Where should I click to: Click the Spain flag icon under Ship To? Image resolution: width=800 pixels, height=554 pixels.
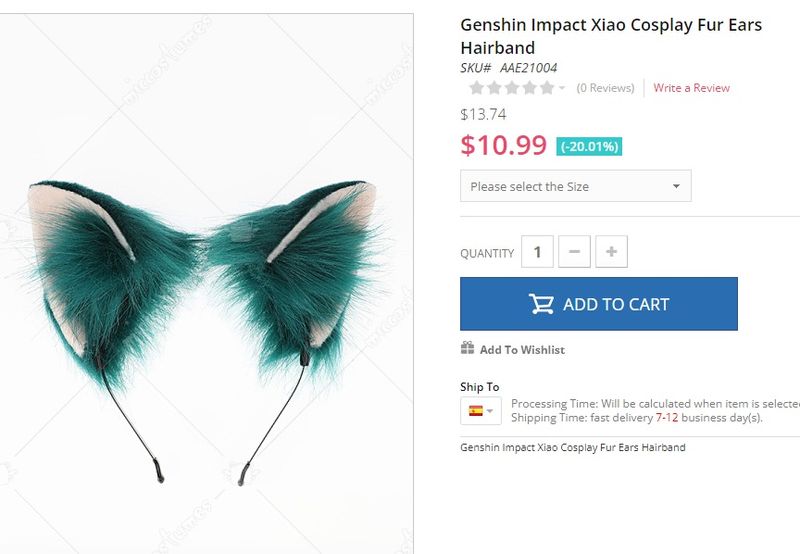[476, 411]
